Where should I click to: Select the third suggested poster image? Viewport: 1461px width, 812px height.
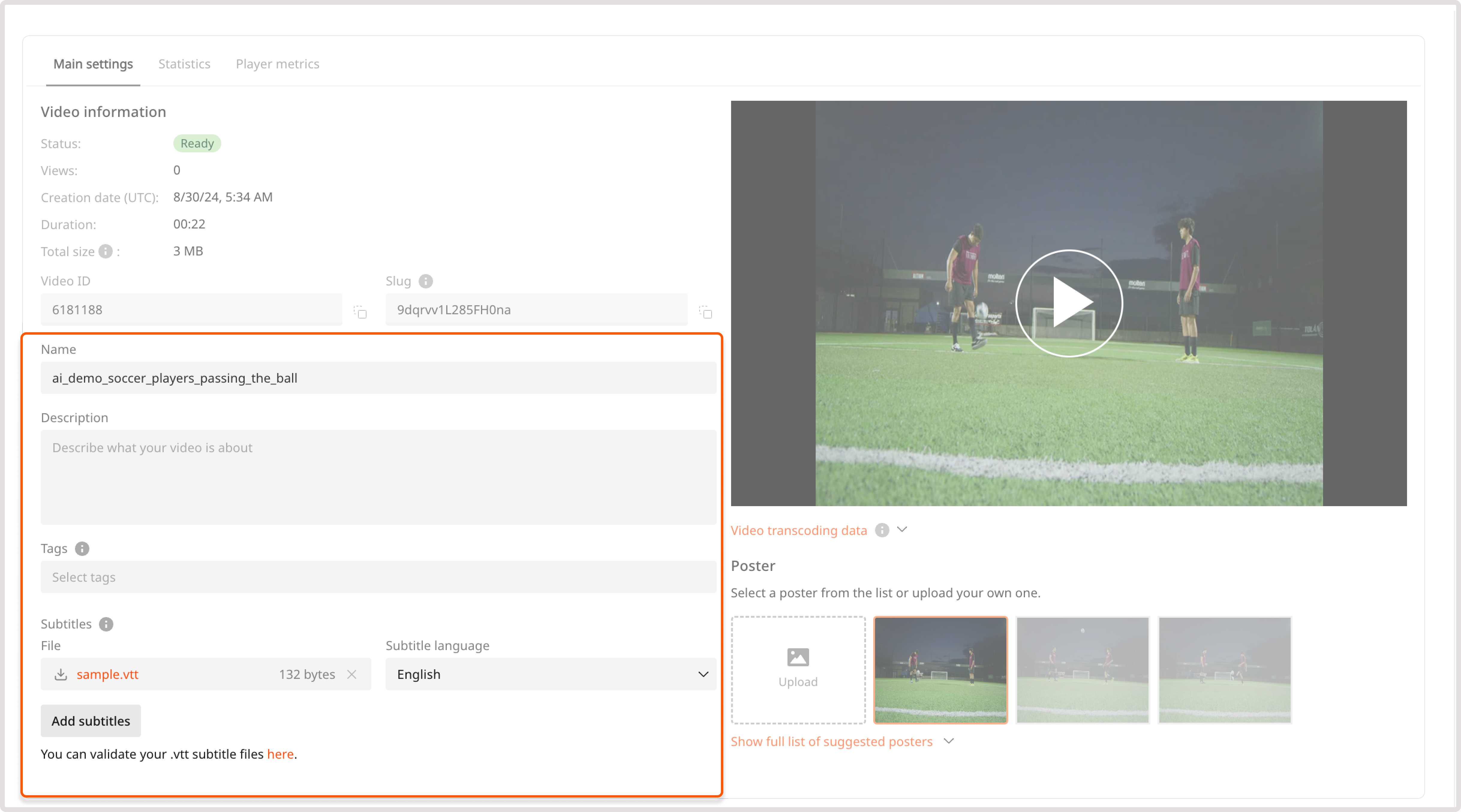click(x=1224, y=670)
